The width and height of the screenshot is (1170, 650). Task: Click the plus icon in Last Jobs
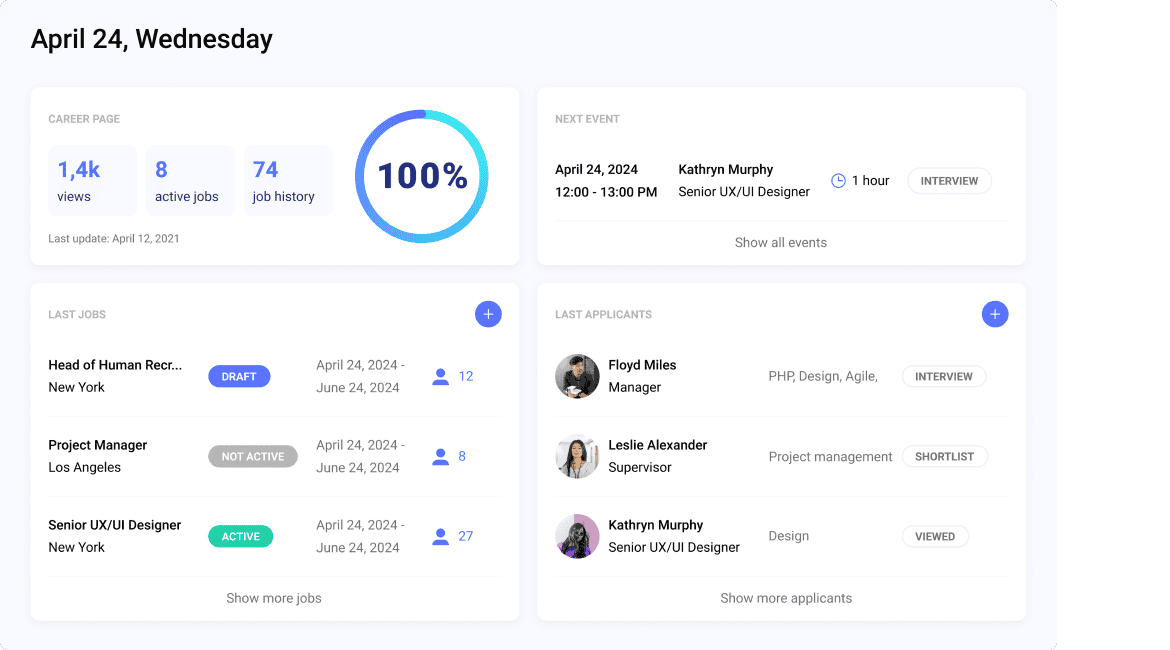point(488,314)
